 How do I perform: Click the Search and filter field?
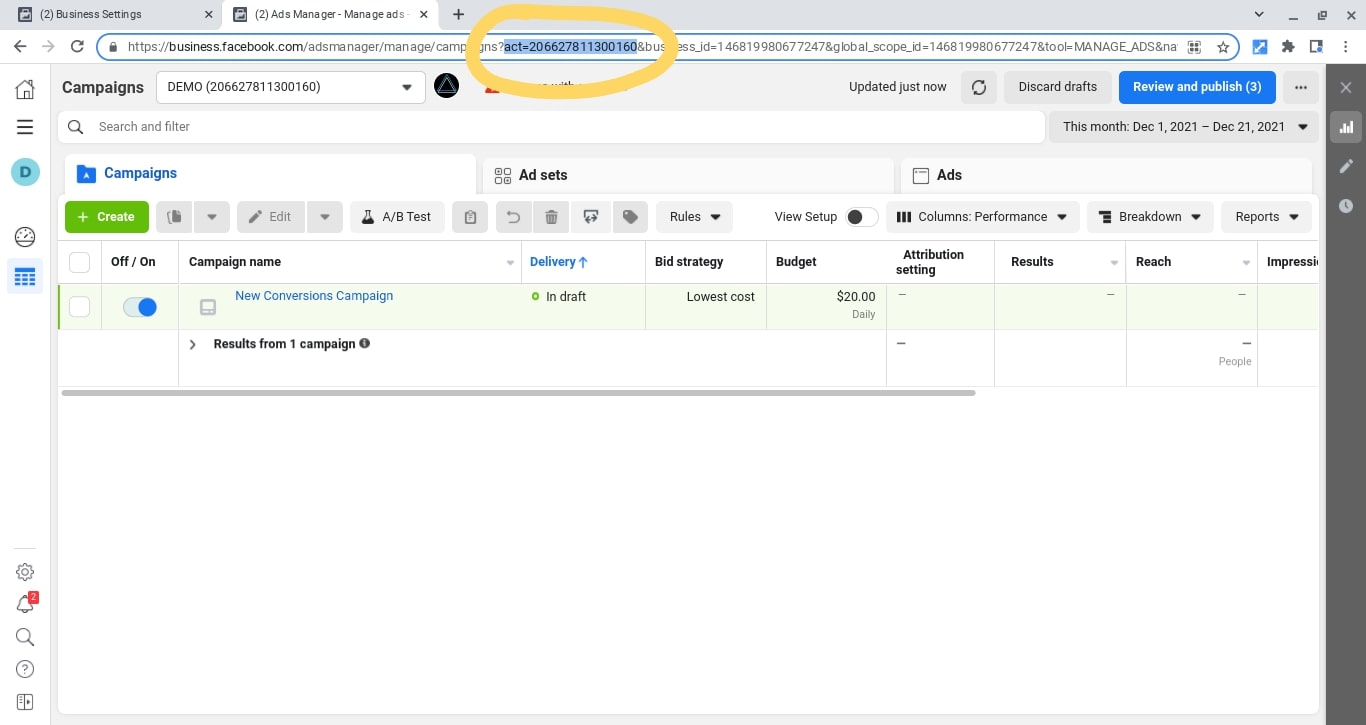coord(551,127)
